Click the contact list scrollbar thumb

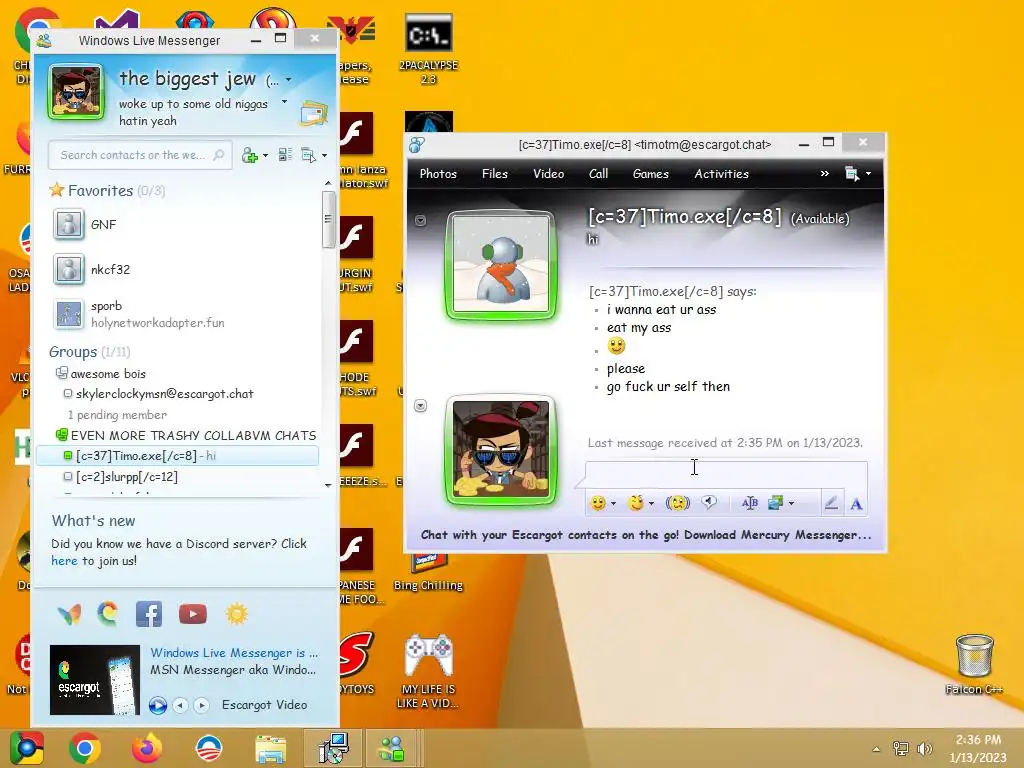[328, 219]
